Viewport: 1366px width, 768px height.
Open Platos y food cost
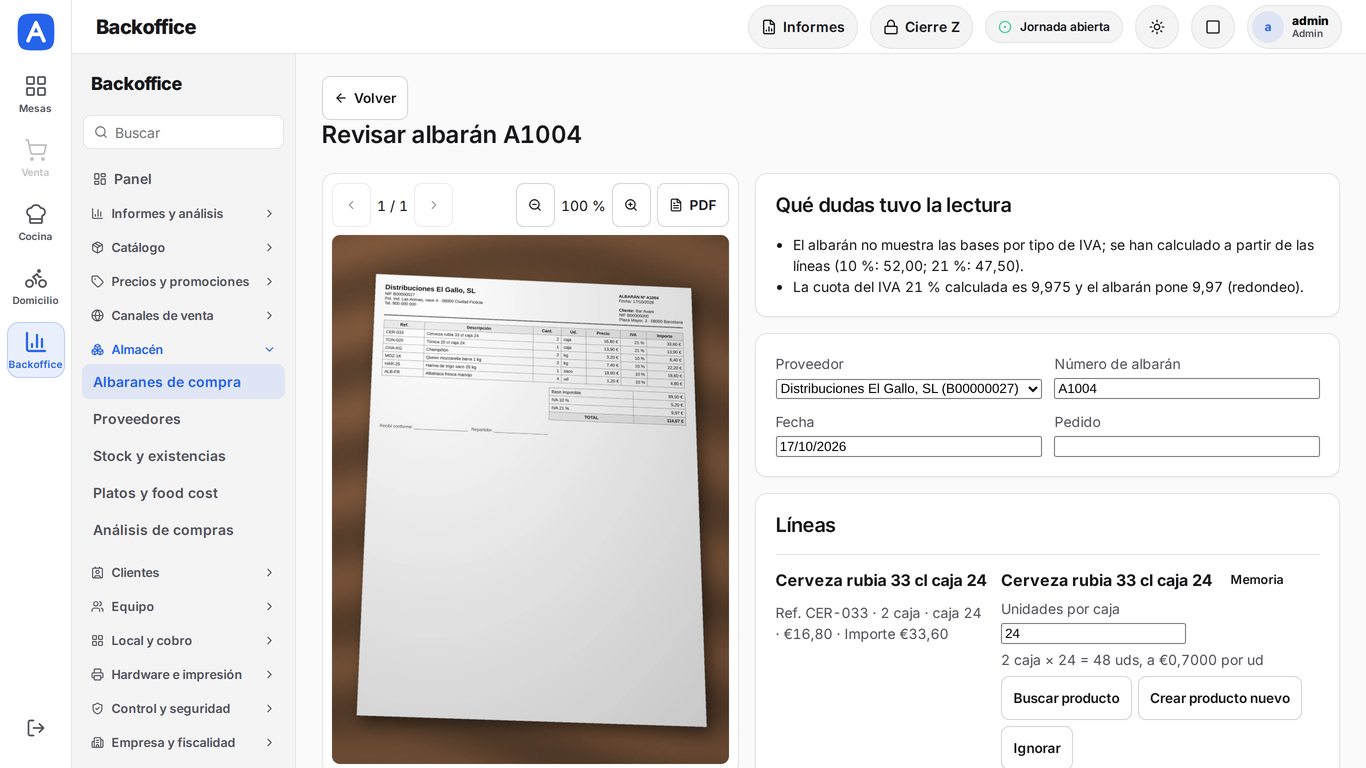coord(183,493)
